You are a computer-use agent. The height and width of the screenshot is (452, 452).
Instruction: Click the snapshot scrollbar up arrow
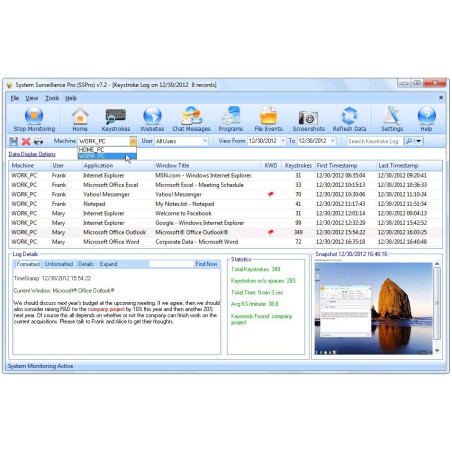point(437,264)
